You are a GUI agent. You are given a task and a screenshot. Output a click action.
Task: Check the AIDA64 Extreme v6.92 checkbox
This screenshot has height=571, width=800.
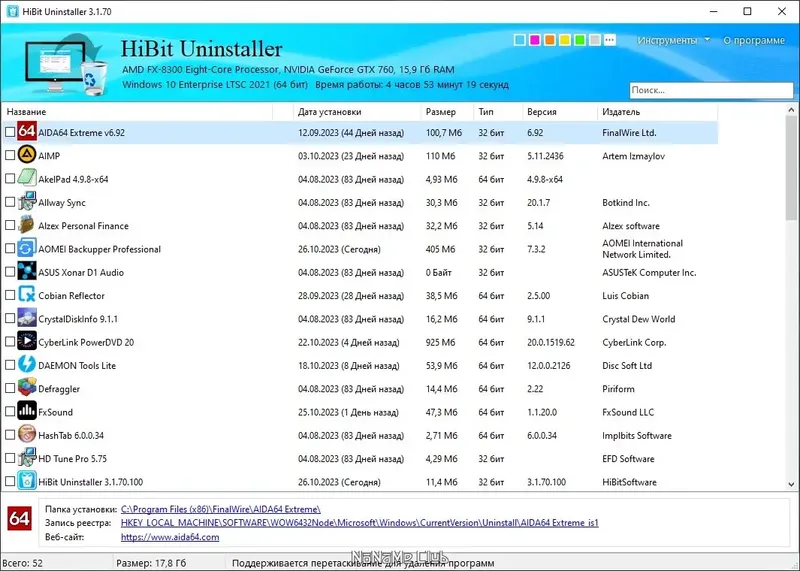click(10, 132)
